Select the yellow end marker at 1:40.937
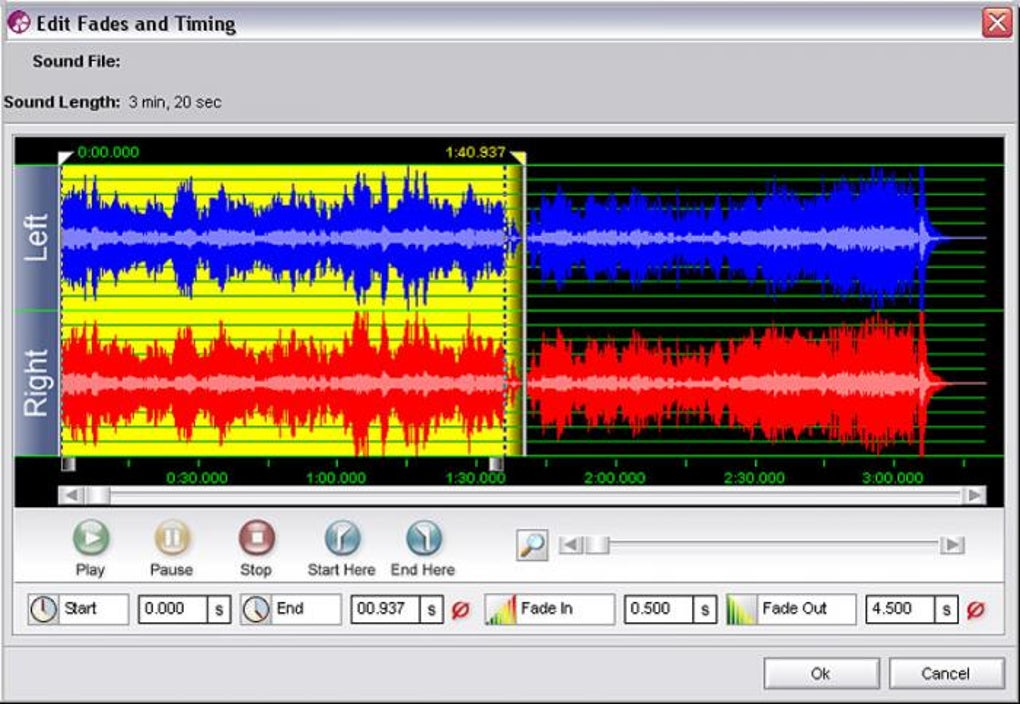 [x=518, y=157]
